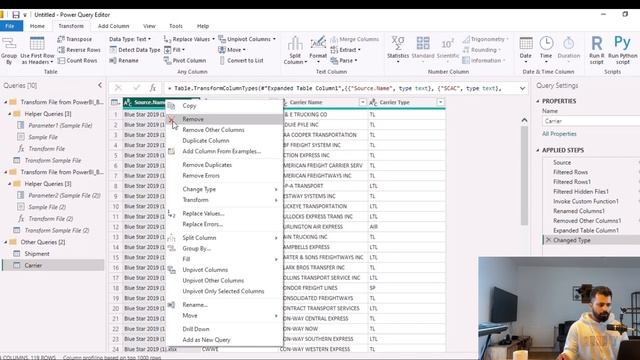
Task: Switch to the Help tab
Action: click(203, 26)
